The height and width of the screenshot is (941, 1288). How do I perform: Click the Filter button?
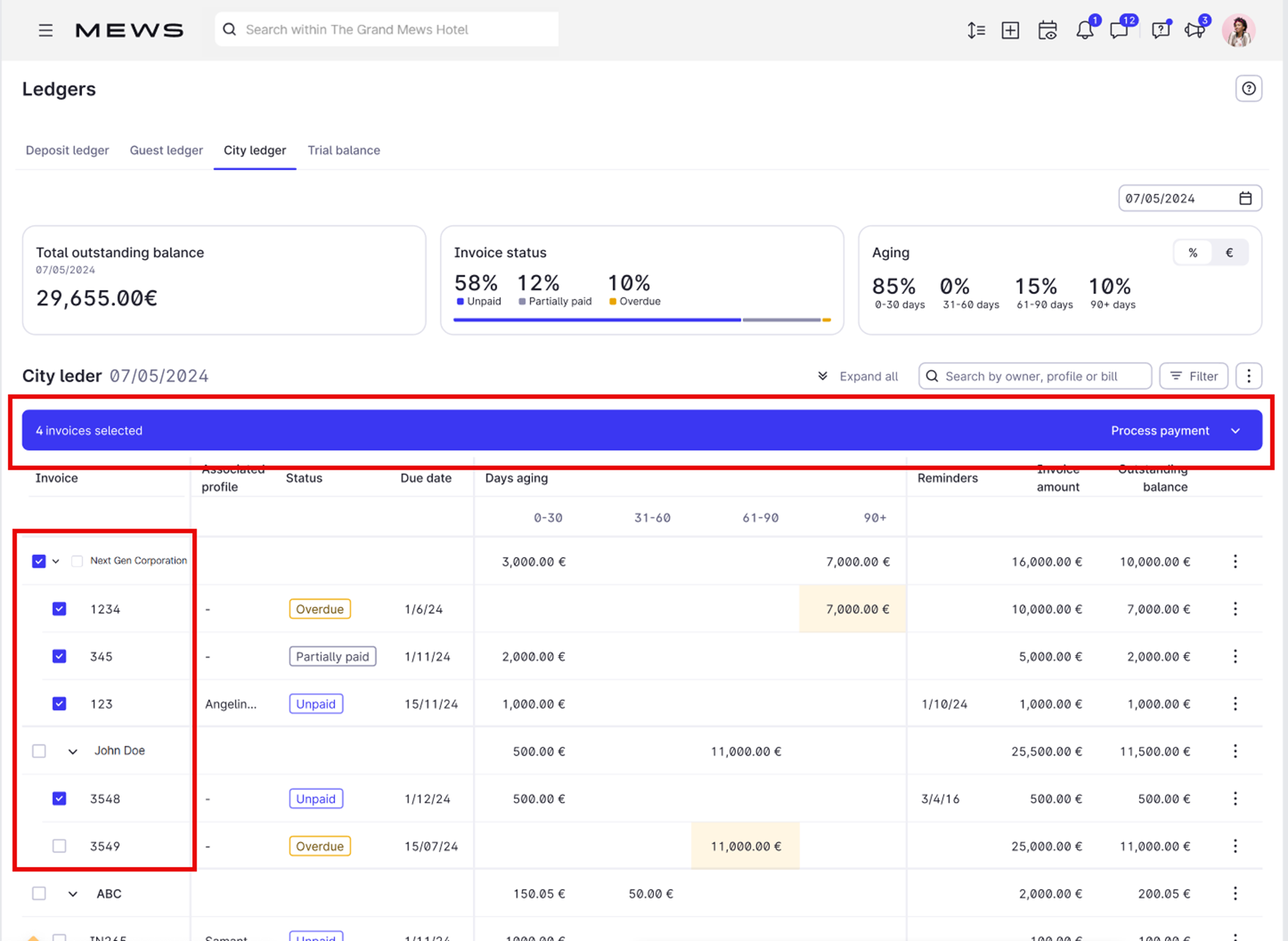pyautogui.click(x=1193, y=376)
